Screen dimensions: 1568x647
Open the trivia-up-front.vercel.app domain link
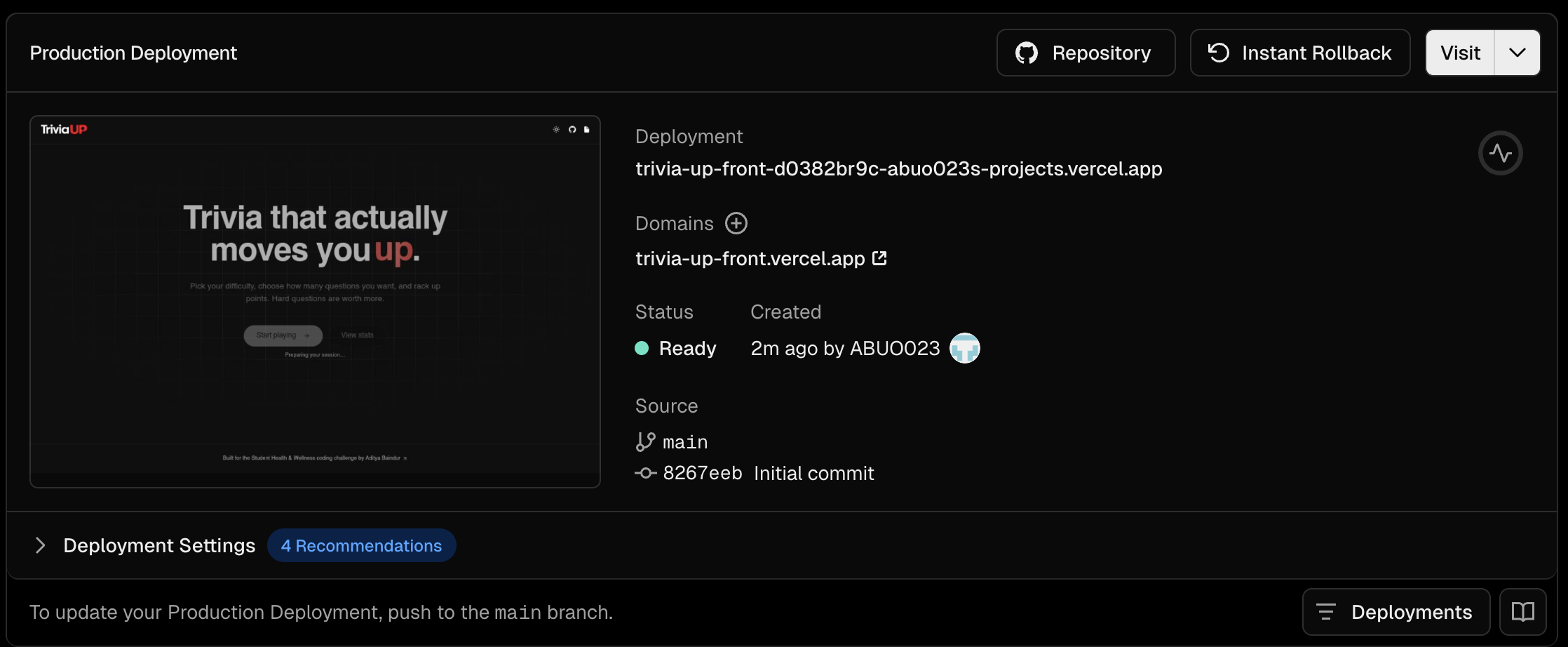[750, 258]
